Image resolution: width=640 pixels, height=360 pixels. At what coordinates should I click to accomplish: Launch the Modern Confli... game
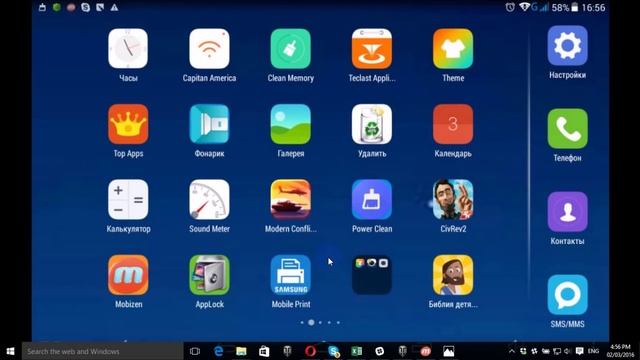pos(291,200)
